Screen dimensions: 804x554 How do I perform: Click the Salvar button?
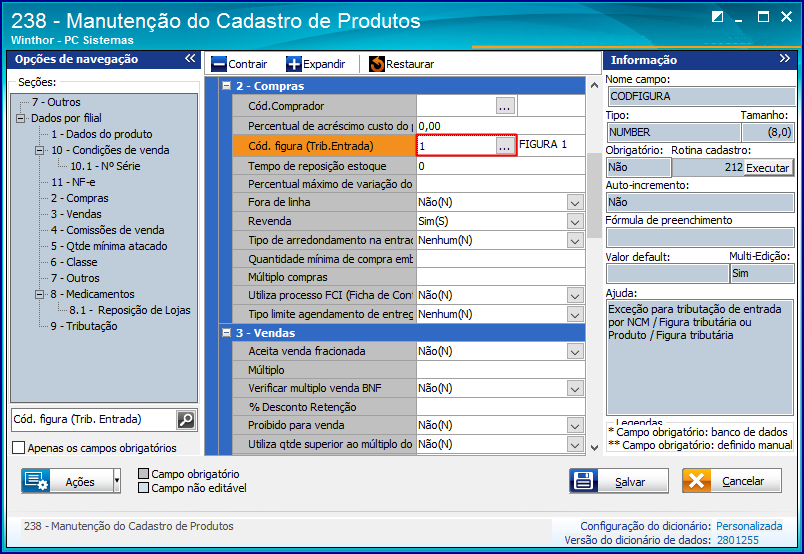pyautogui.click(x=619, y=481)
